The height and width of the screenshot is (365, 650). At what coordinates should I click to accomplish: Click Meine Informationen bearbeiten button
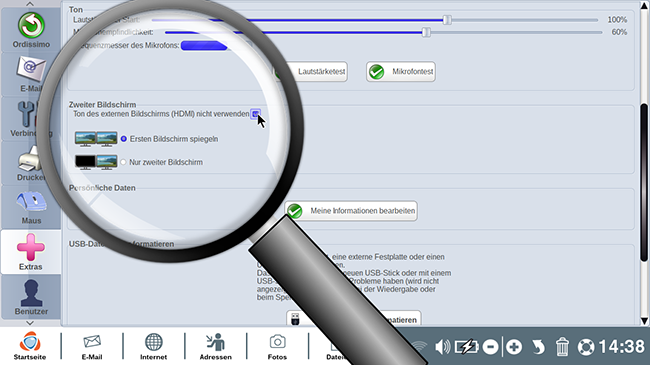coord(351,211)
